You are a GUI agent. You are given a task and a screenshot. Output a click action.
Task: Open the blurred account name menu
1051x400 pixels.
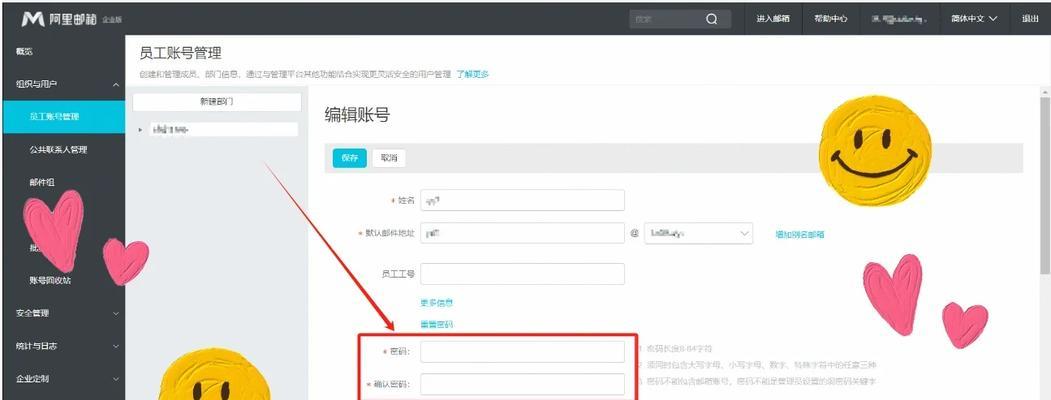tap(899, 19)
